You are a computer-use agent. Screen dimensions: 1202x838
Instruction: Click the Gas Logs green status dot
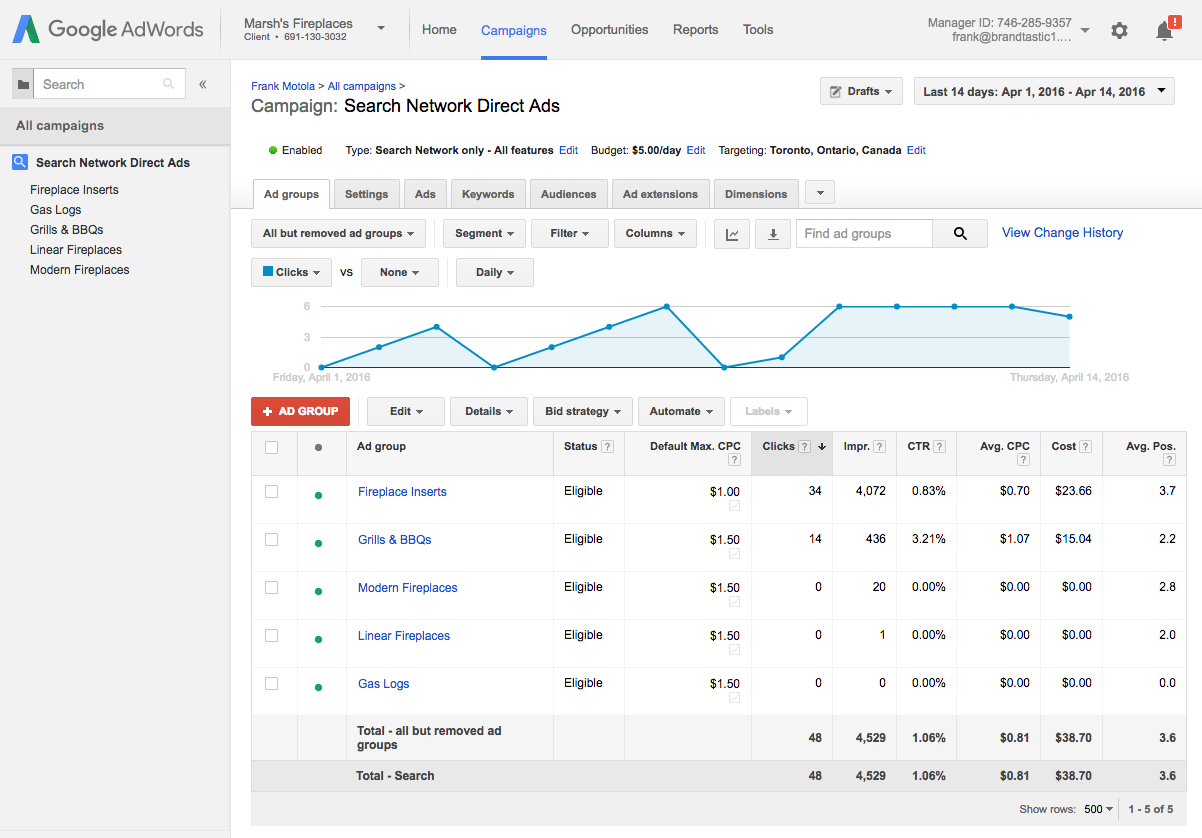click(x=318, y=687)
